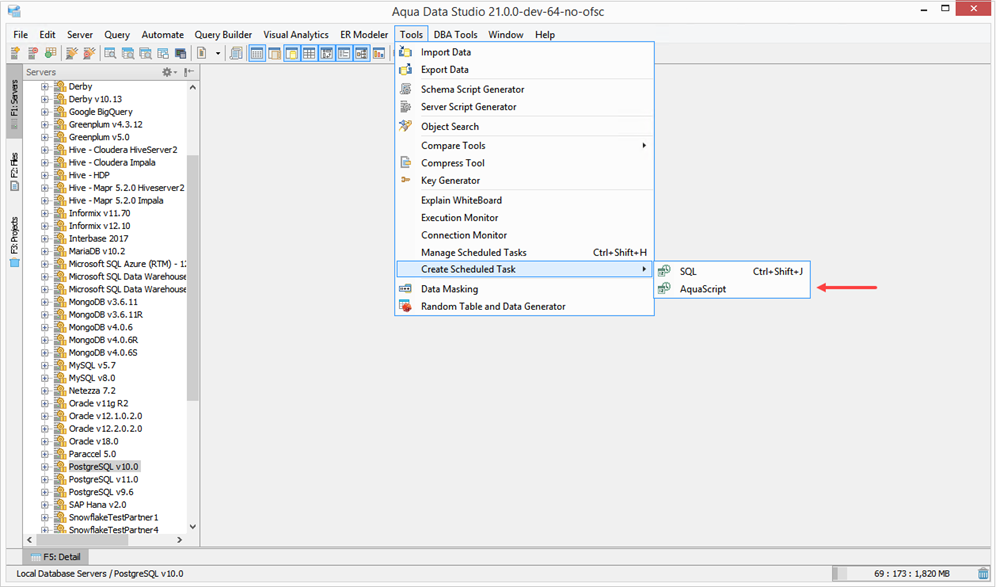This screenshot has width=997, height=587.
Task: Expand the SAP Hana v2.0 node
Action: pyautogui.click(x=45, y=505)
